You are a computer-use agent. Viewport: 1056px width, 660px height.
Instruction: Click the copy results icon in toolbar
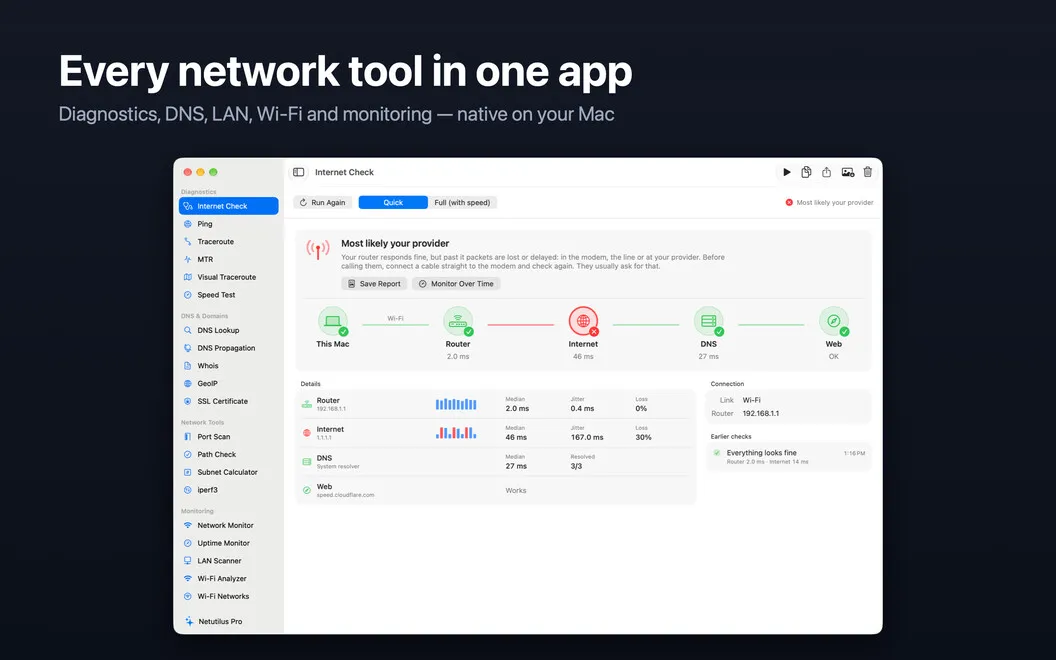tap(806, 172)
